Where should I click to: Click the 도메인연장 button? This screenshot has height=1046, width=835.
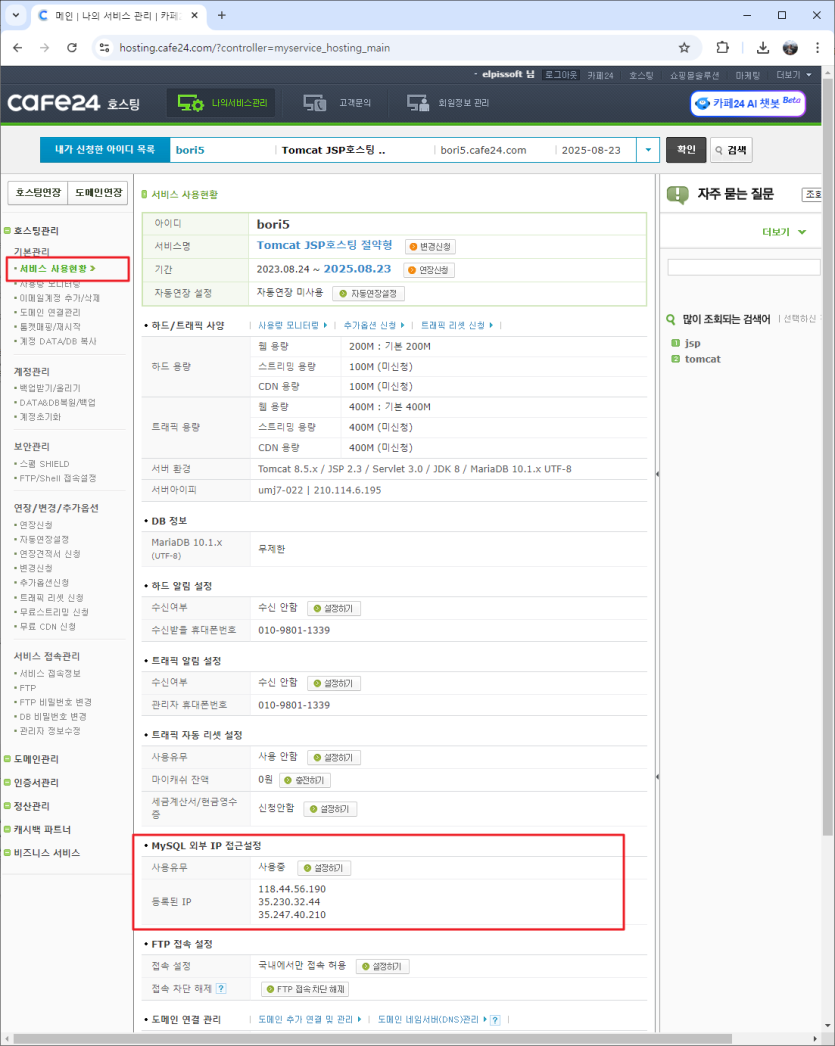(x=98, y=192)
